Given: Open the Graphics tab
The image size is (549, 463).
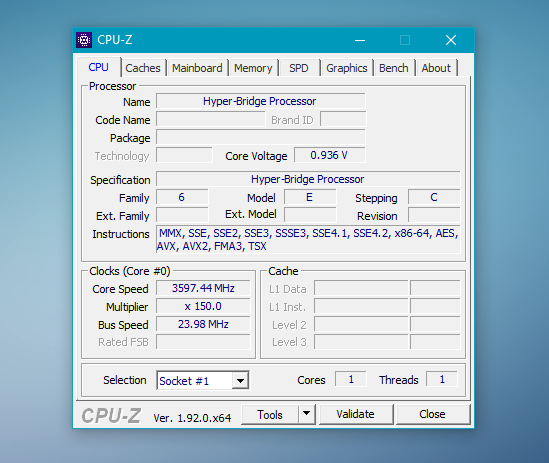Looking at the screenshot, I should click(x=347, y=68).
